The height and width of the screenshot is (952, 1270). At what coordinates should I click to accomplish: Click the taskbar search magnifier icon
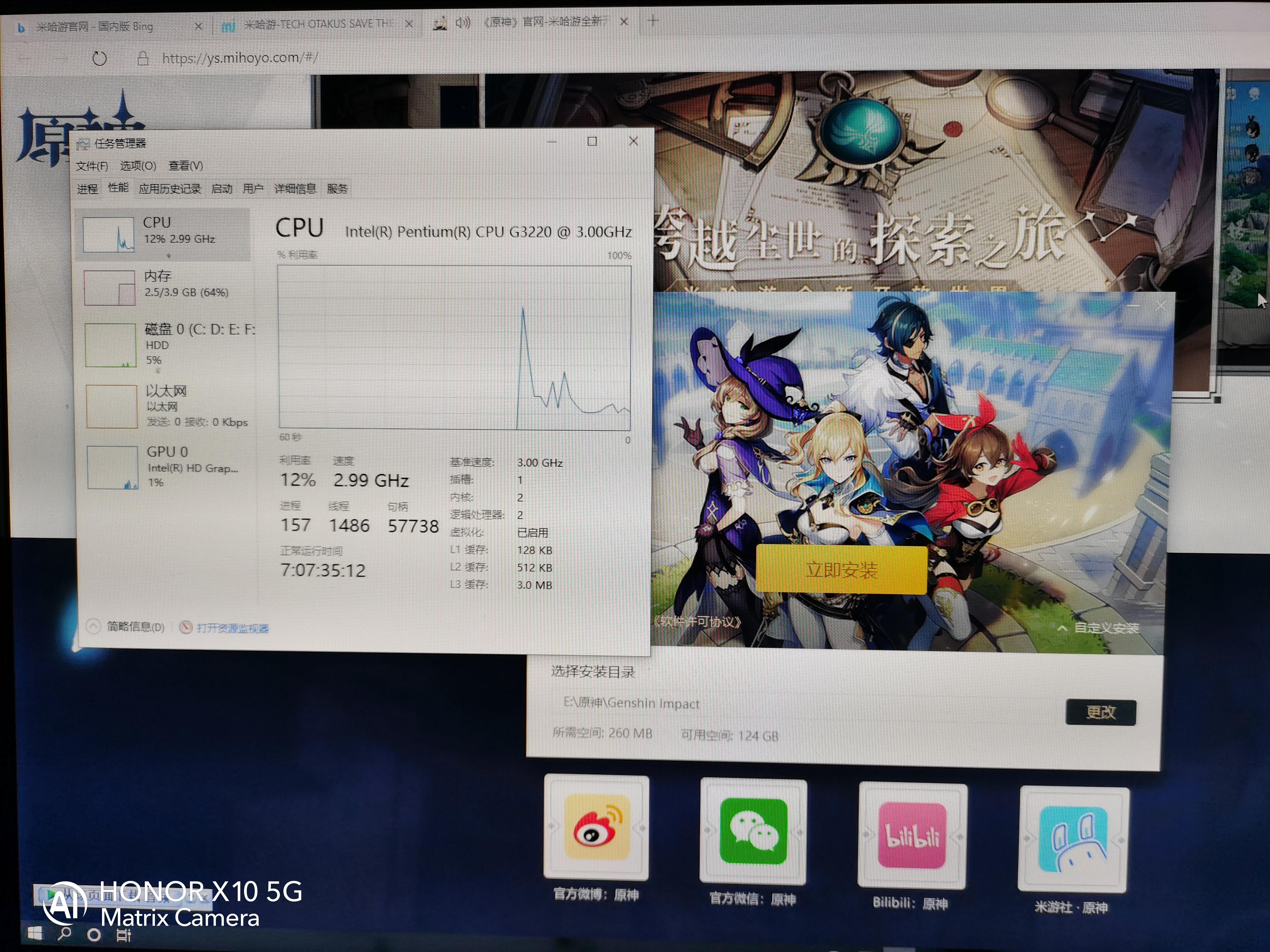(x=65, y=934)
